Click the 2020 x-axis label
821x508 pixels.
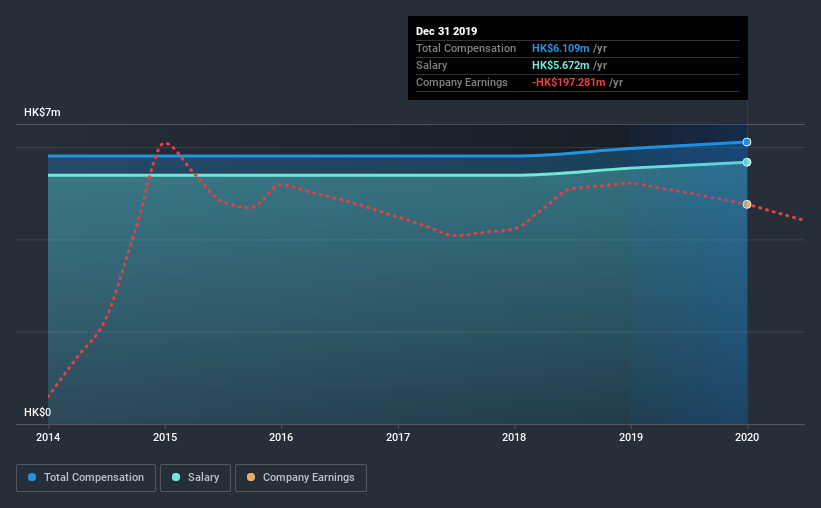tap(747, 437)
